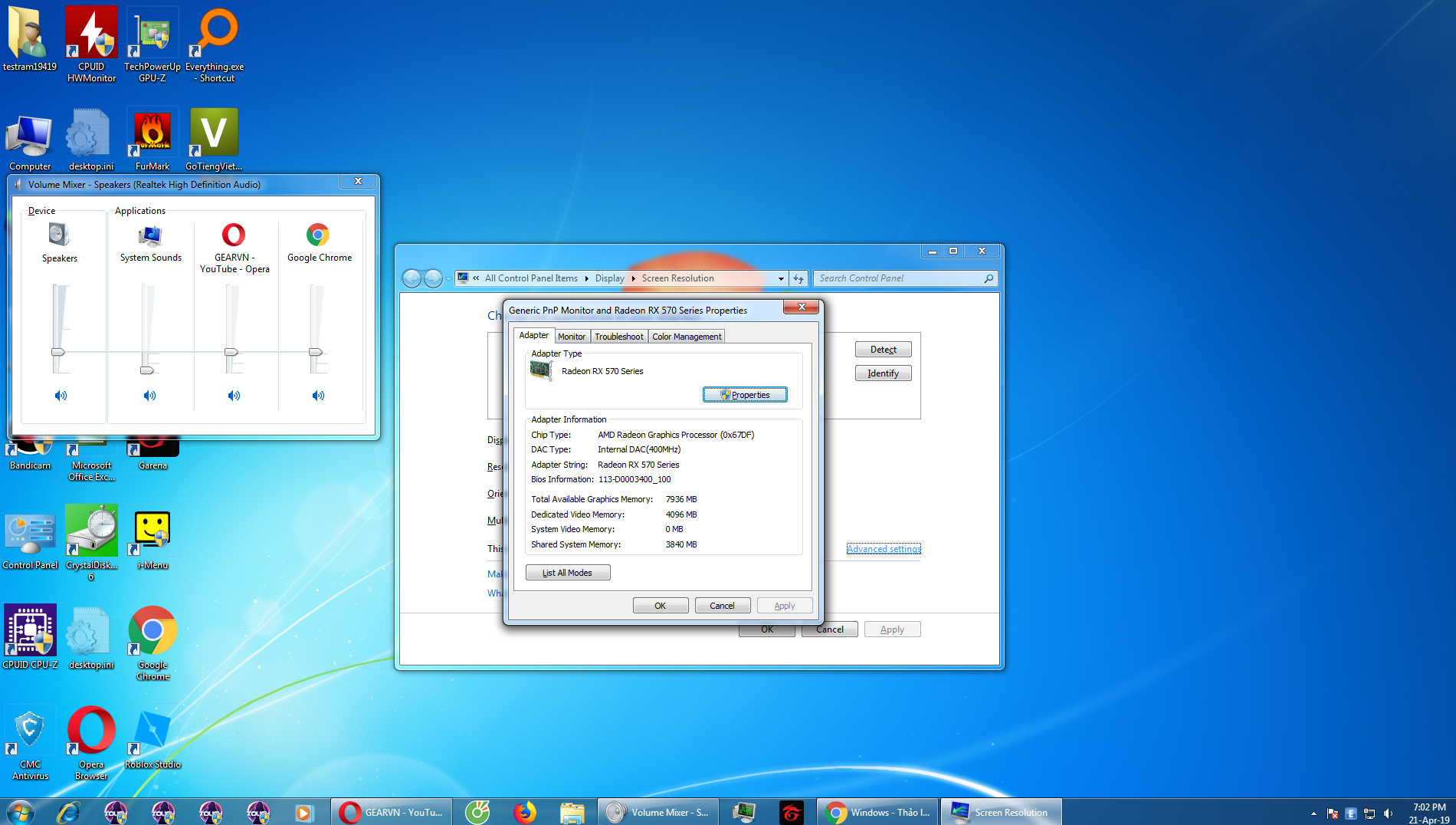Click the List All Modes button

tap(567, 573)
